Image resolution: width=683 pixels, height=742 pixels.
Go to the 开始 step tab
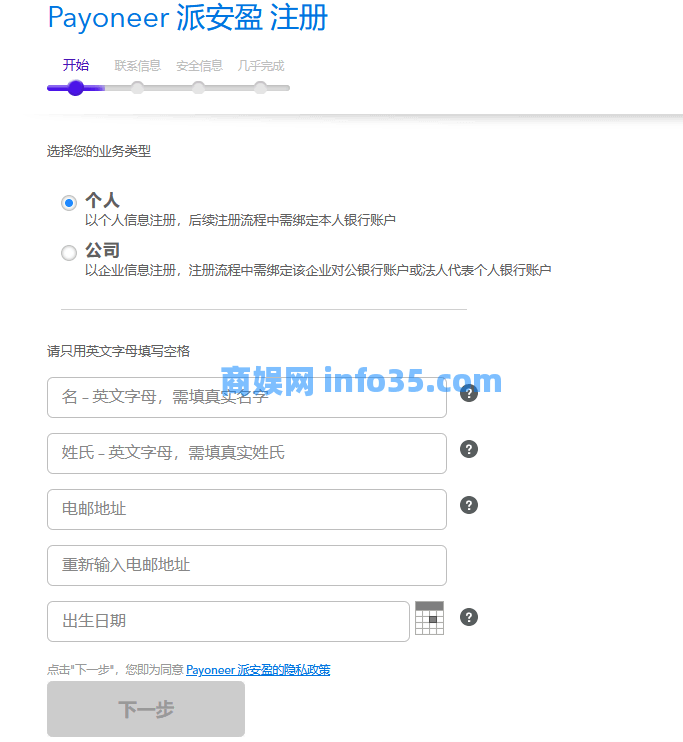(76, 65)
